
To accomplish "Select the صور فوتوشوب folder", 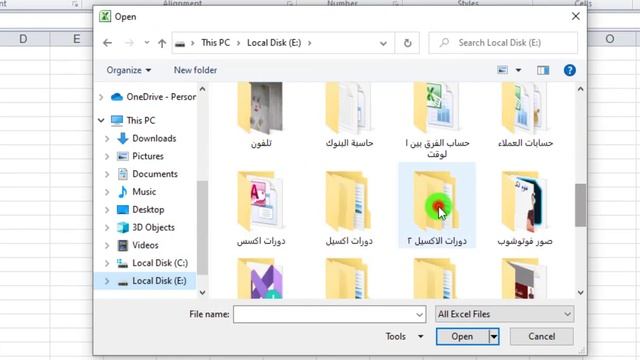I will pos(525,208).
